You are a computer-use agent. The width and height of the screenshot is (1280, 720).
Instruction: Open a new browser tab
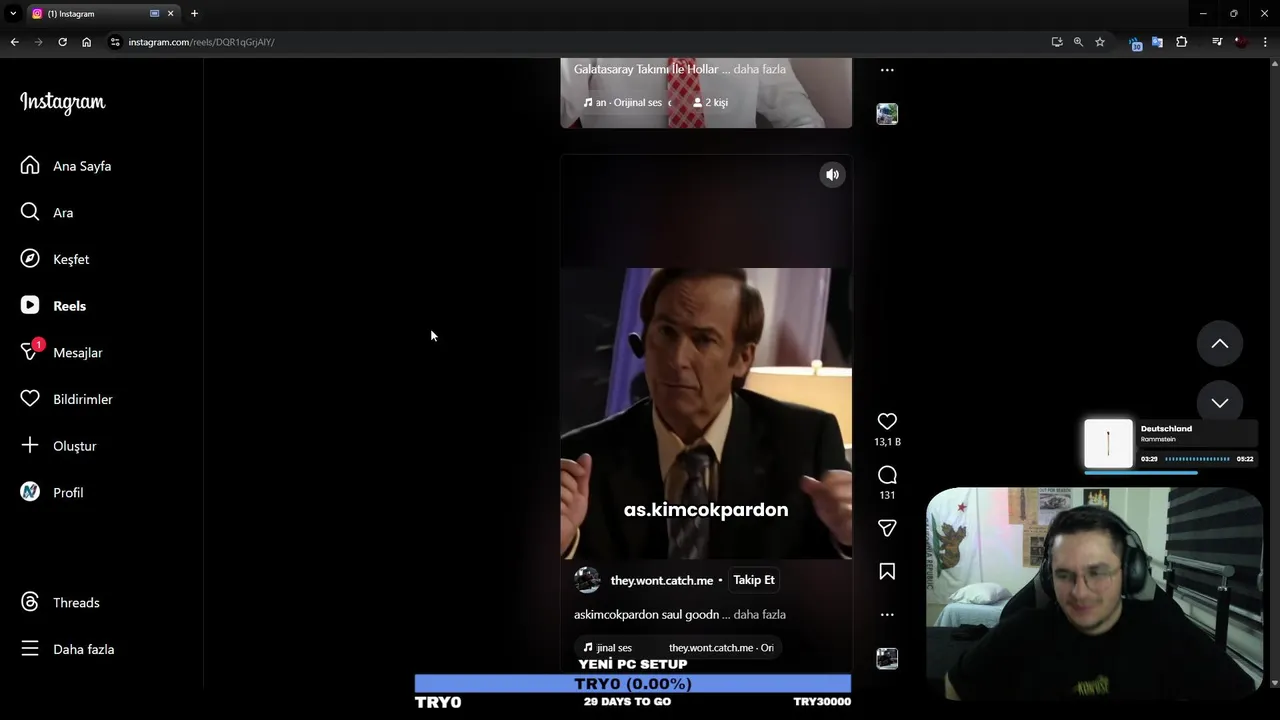click(x=194, y=14)
